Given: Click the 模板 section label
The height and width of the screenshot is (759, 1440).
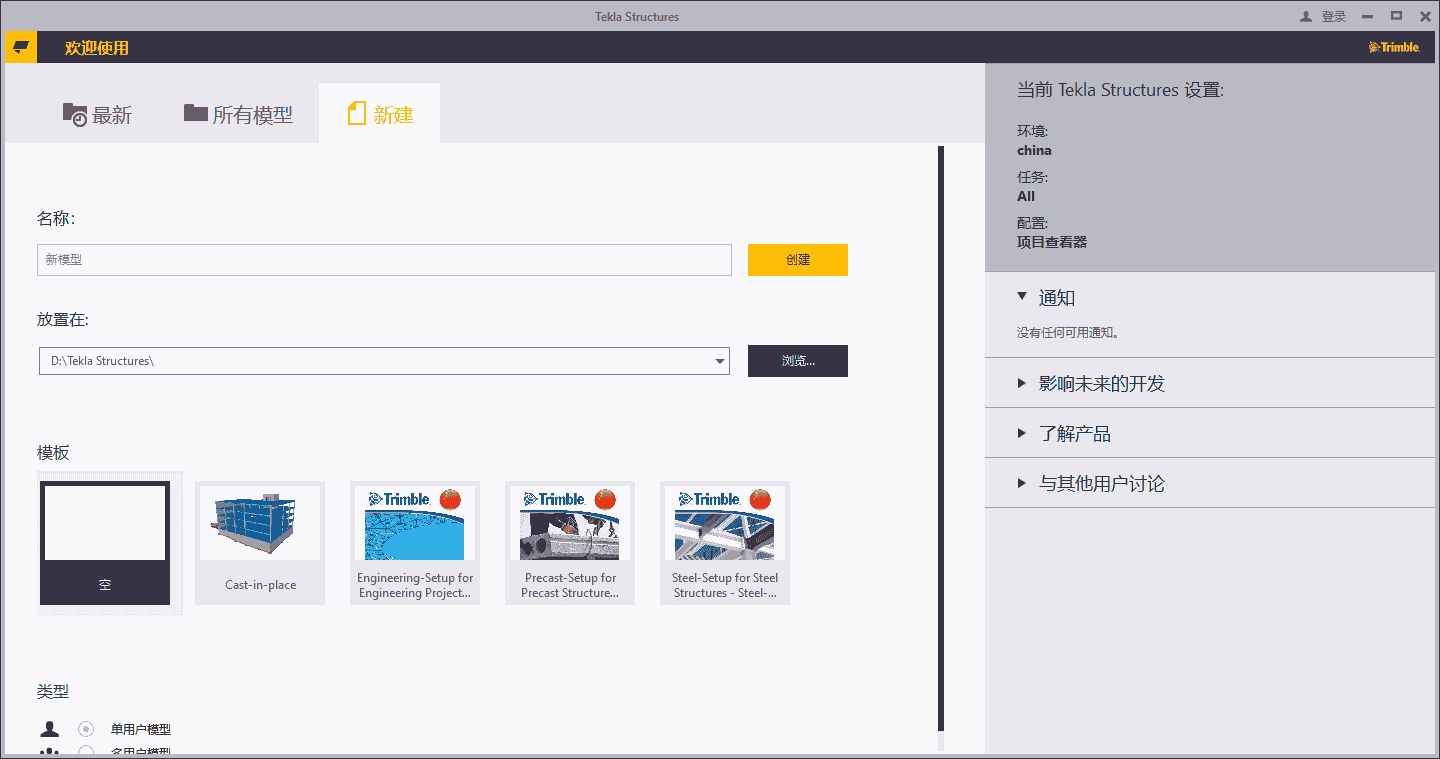Looking at the screenshot, I should click(x=53, y=453).
